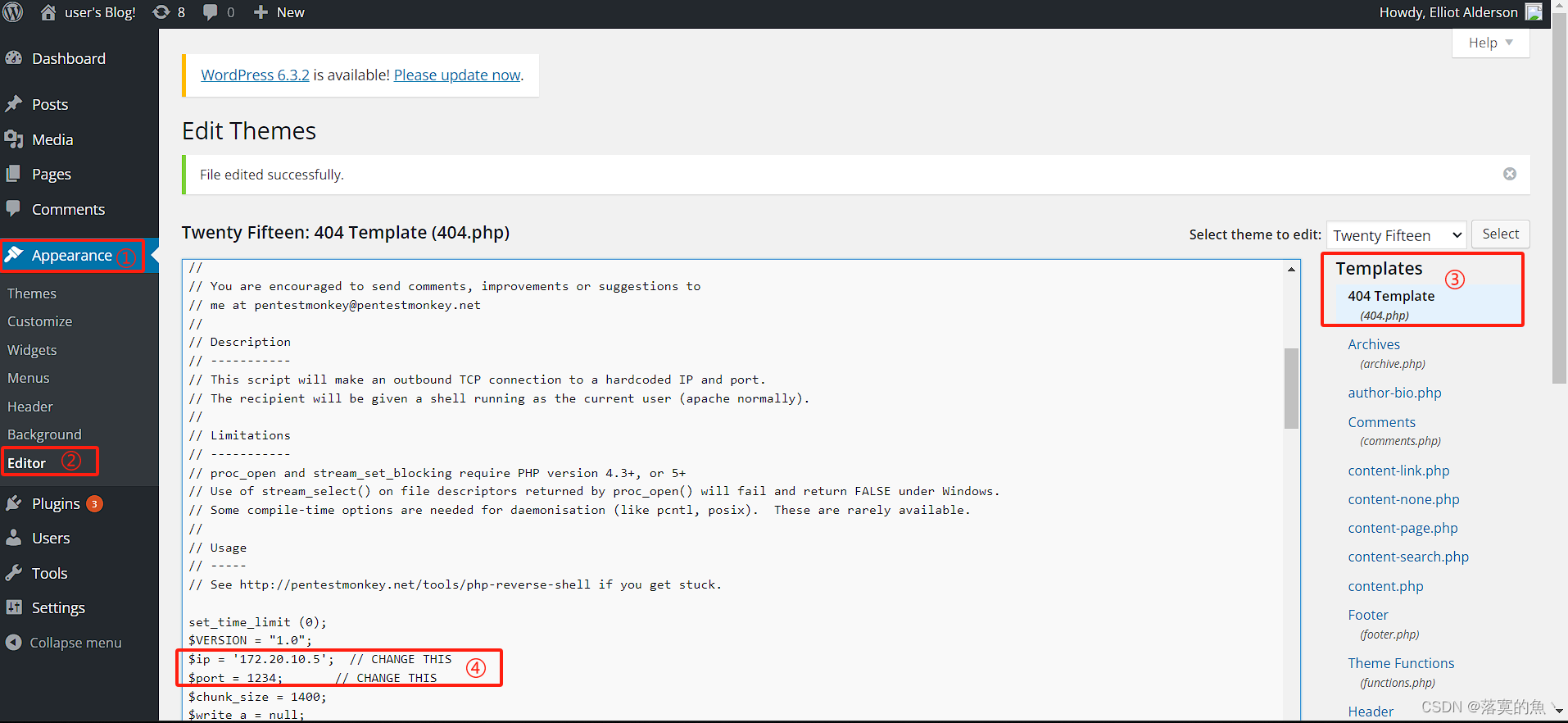This screenshot has height=723, width=1568.
Task: Click the user's Blog! site name
Action: [100, 12]
